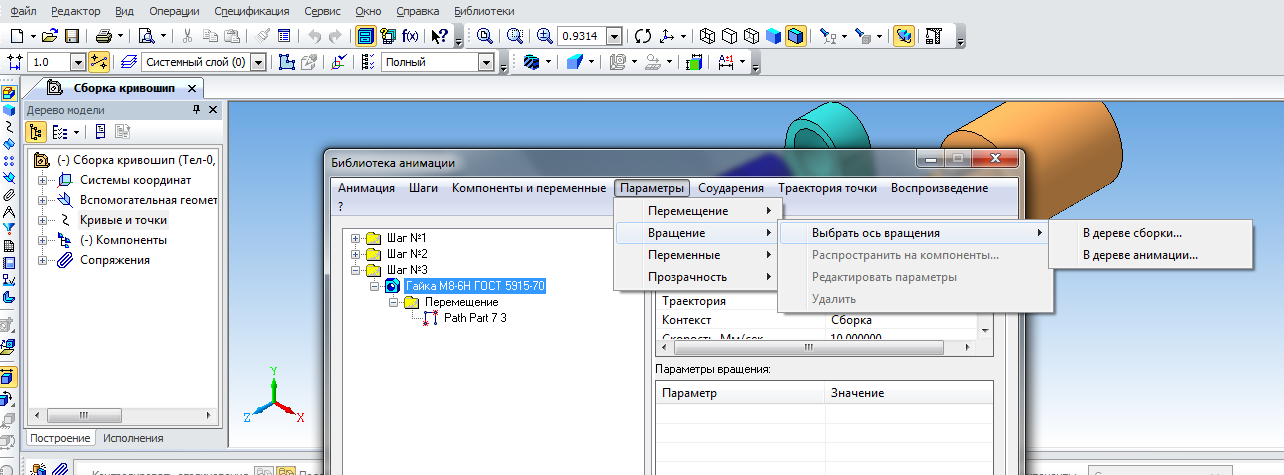
Task: Click the Open file folder icon
Action: click(x=49, y=36)
